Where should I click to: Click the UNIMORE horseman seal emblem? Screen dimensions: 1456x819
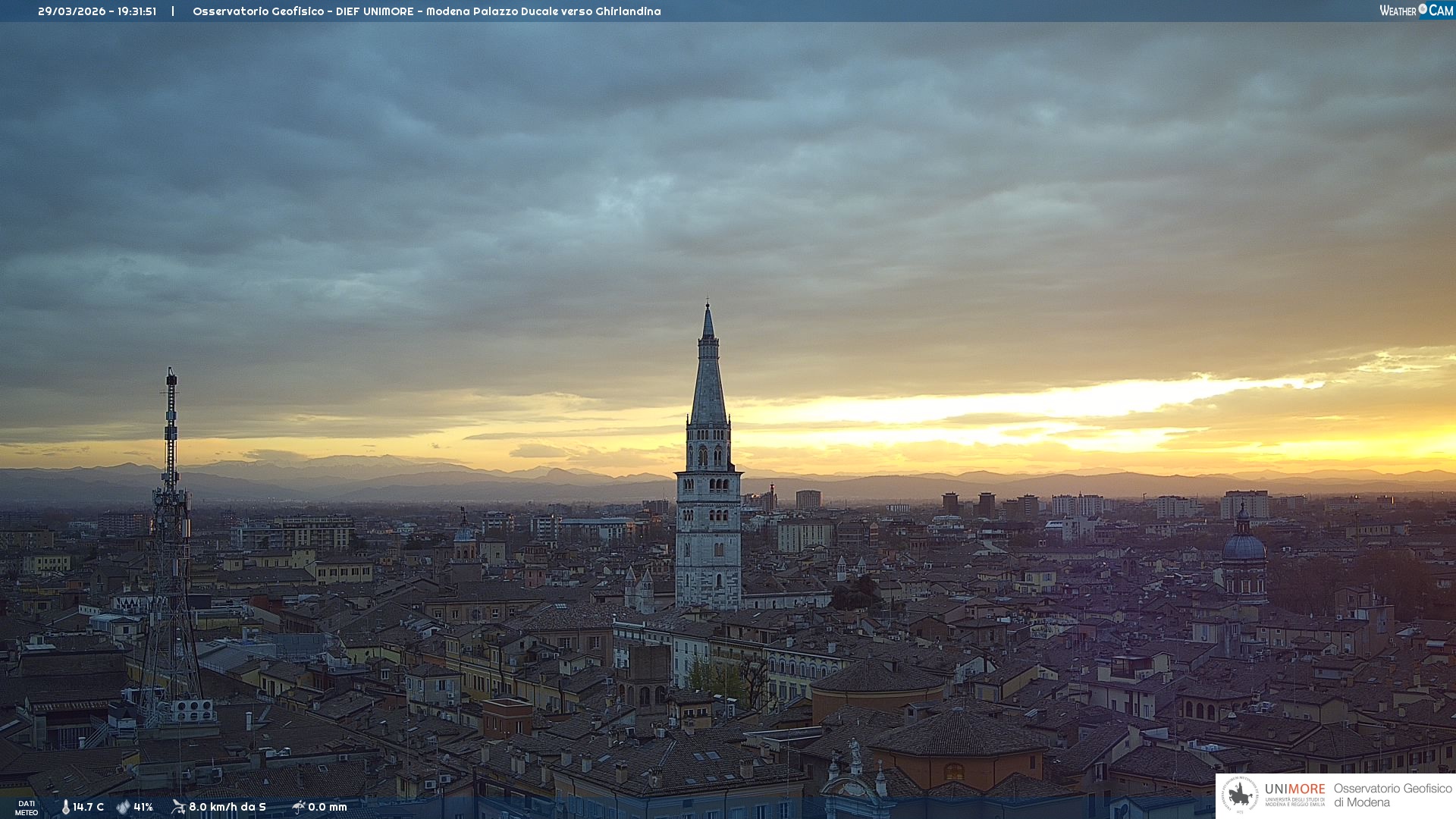coord(1241,795)
